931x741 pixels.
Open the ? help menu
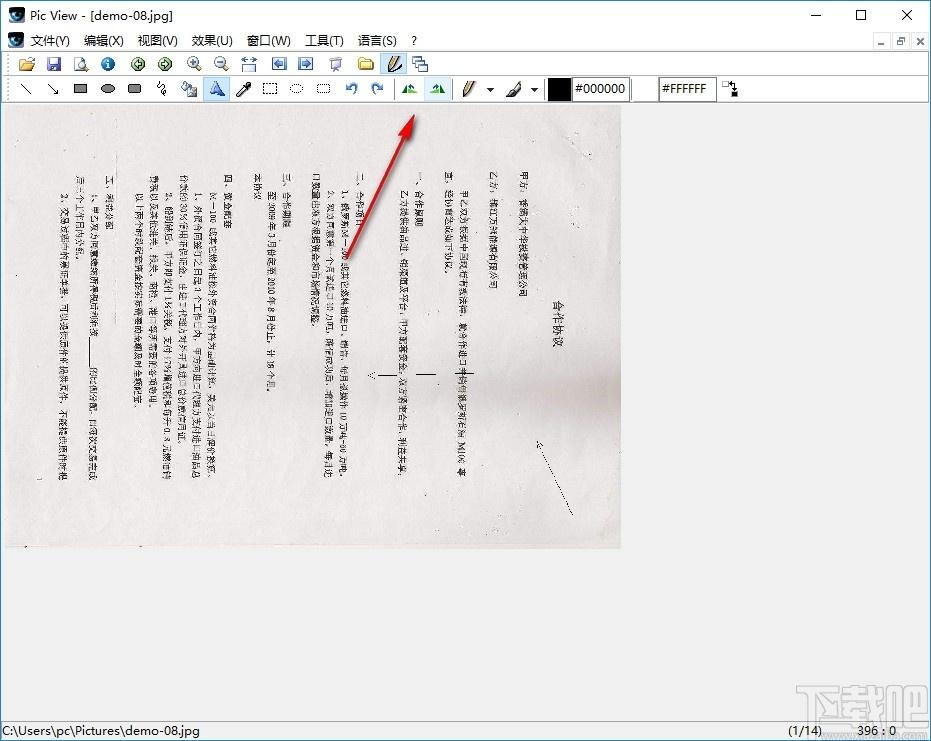(414, 40)
